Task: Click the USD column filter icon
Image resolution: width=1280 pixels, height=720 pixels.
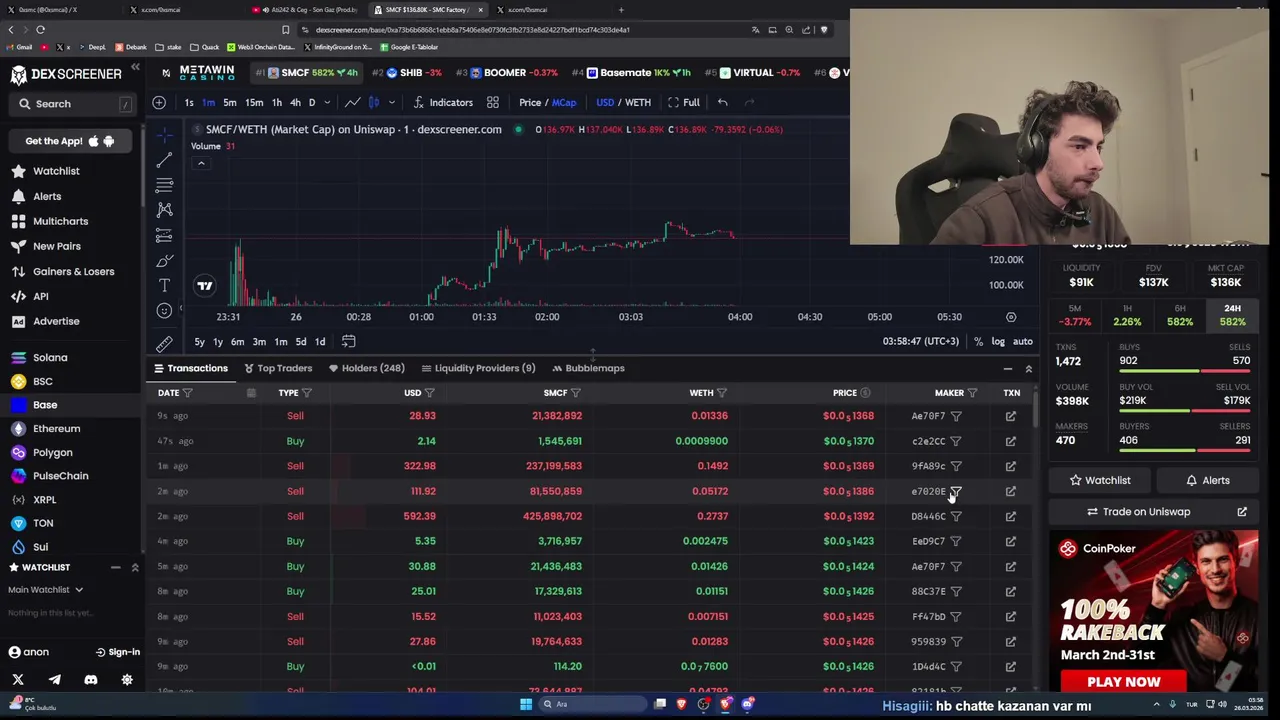Action: [x=429, y=393]
